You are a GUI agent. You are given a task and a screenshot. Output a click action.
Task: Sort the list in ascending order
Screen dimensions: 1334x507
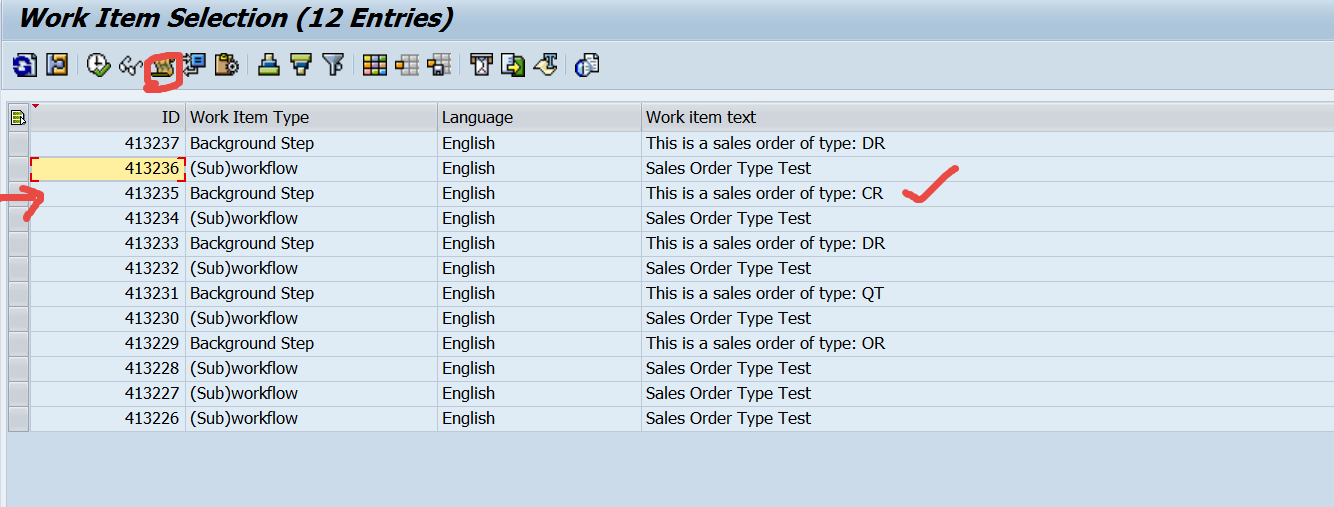coord(268,66)
